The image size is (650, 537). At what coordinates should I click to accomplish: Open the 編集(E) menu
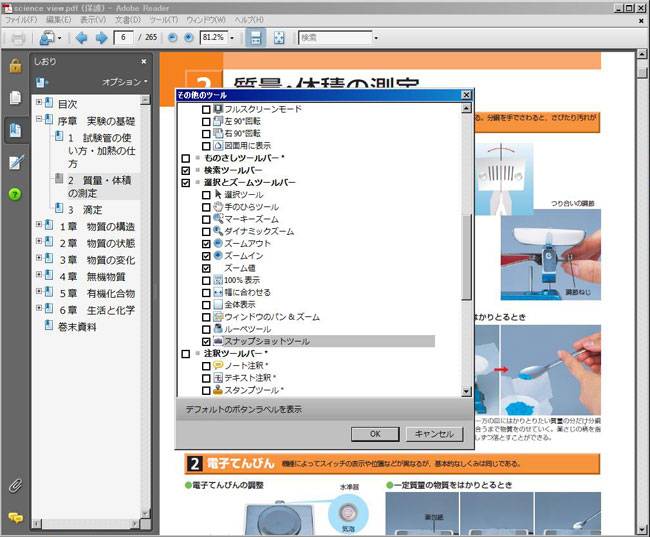58,20
